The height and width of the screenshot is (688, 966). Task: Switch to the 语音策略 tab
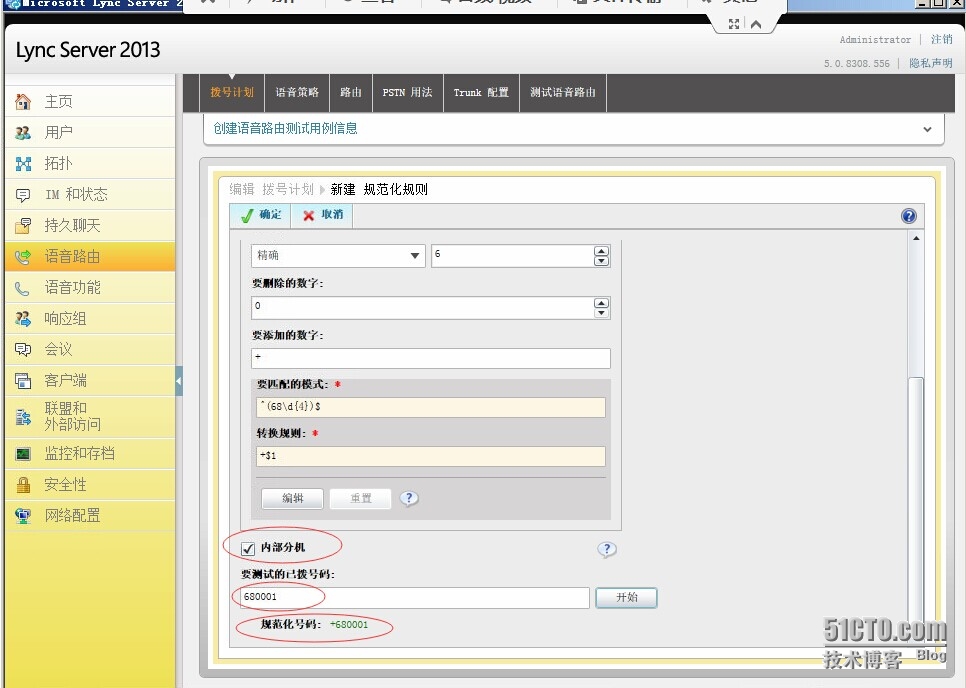click(297, 92)
